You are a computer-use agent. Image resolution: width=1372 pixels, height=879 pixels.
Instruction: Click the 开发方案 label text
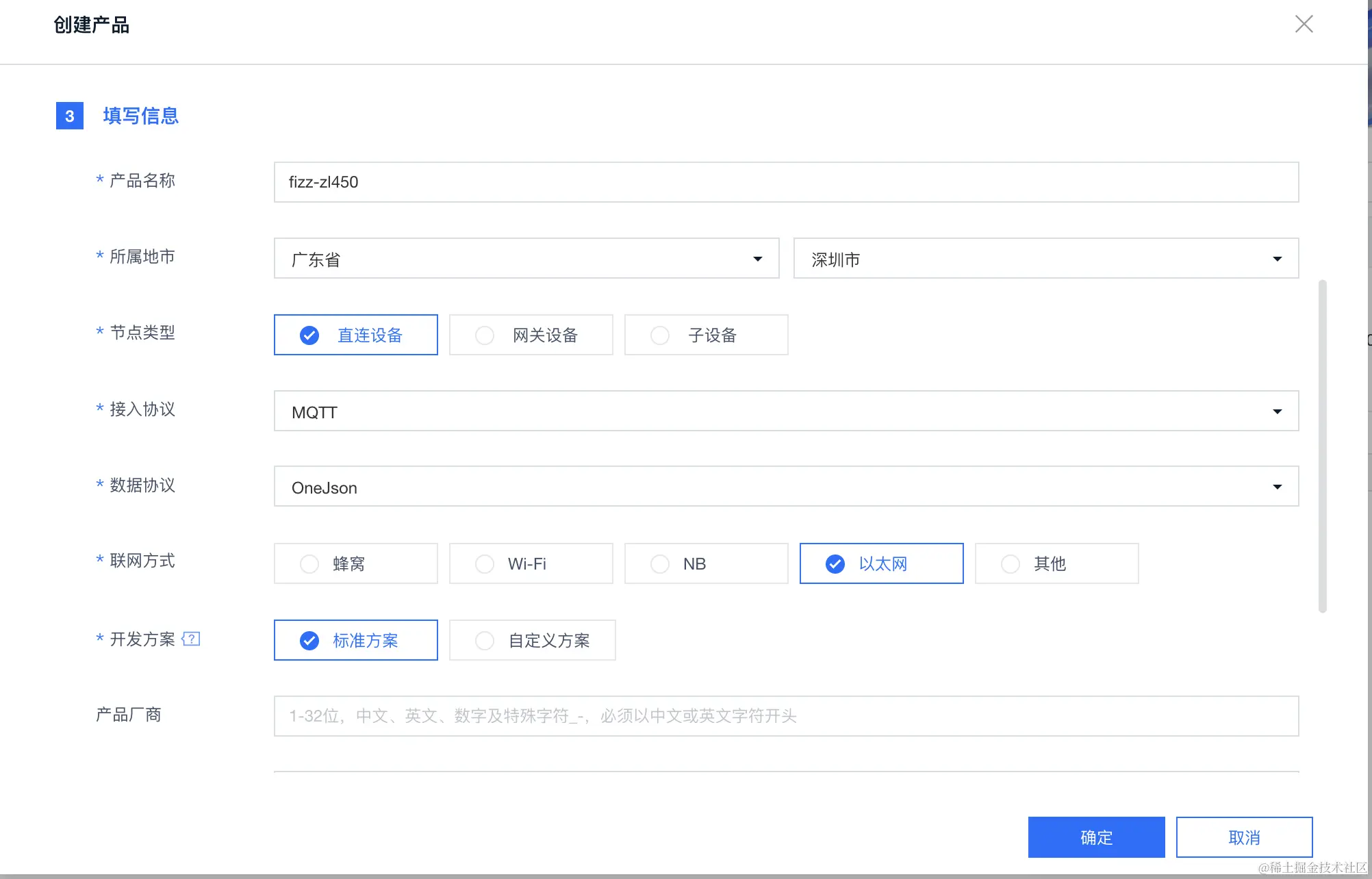point(142,639)
